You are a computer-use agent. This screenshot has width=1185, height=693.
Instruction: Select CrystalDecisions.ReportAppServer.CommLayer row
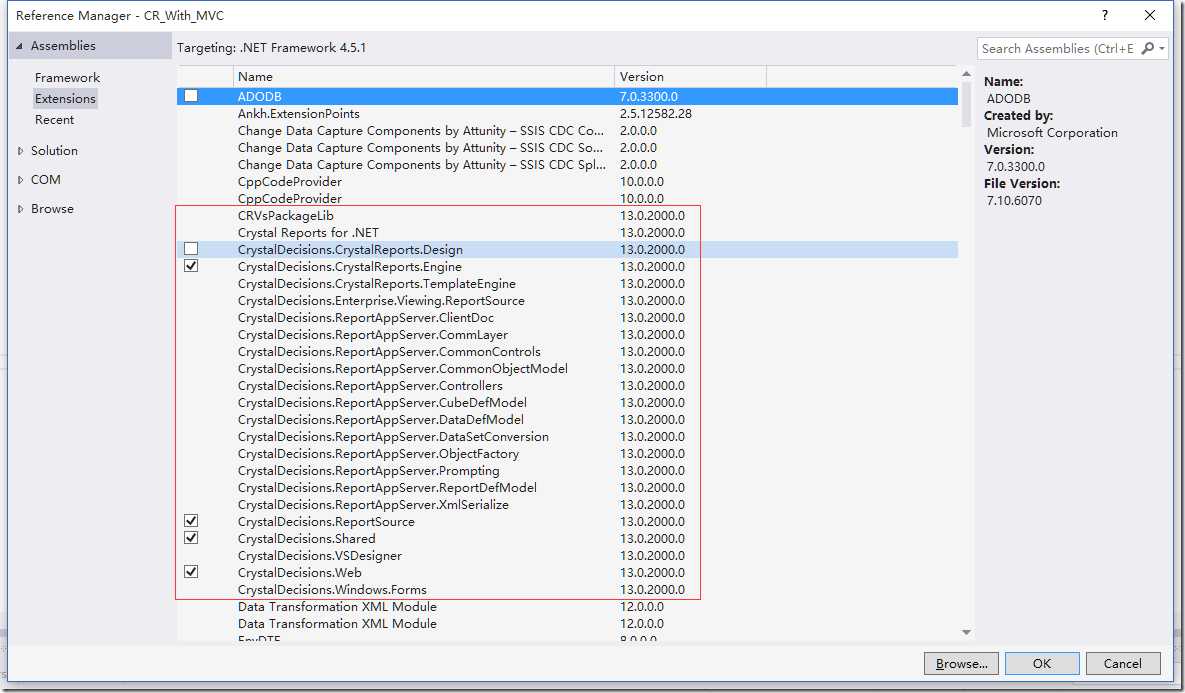tap(568, 334)
